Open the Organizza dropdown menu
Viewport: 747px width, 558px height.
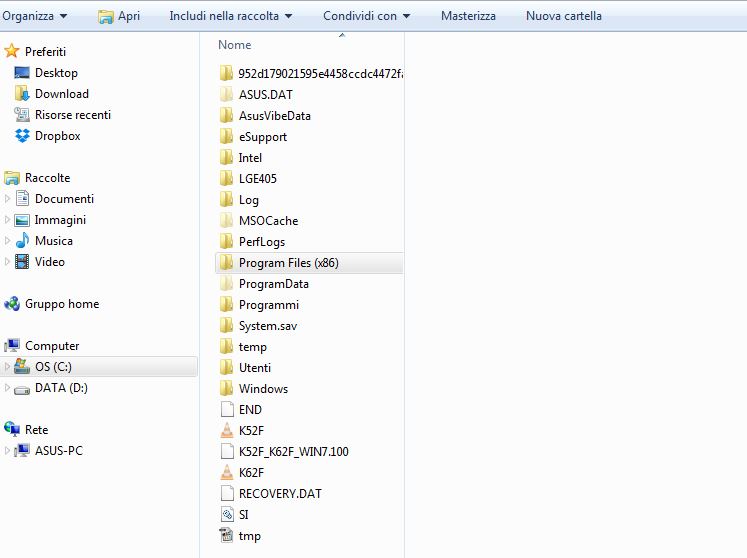coord(34,16)
